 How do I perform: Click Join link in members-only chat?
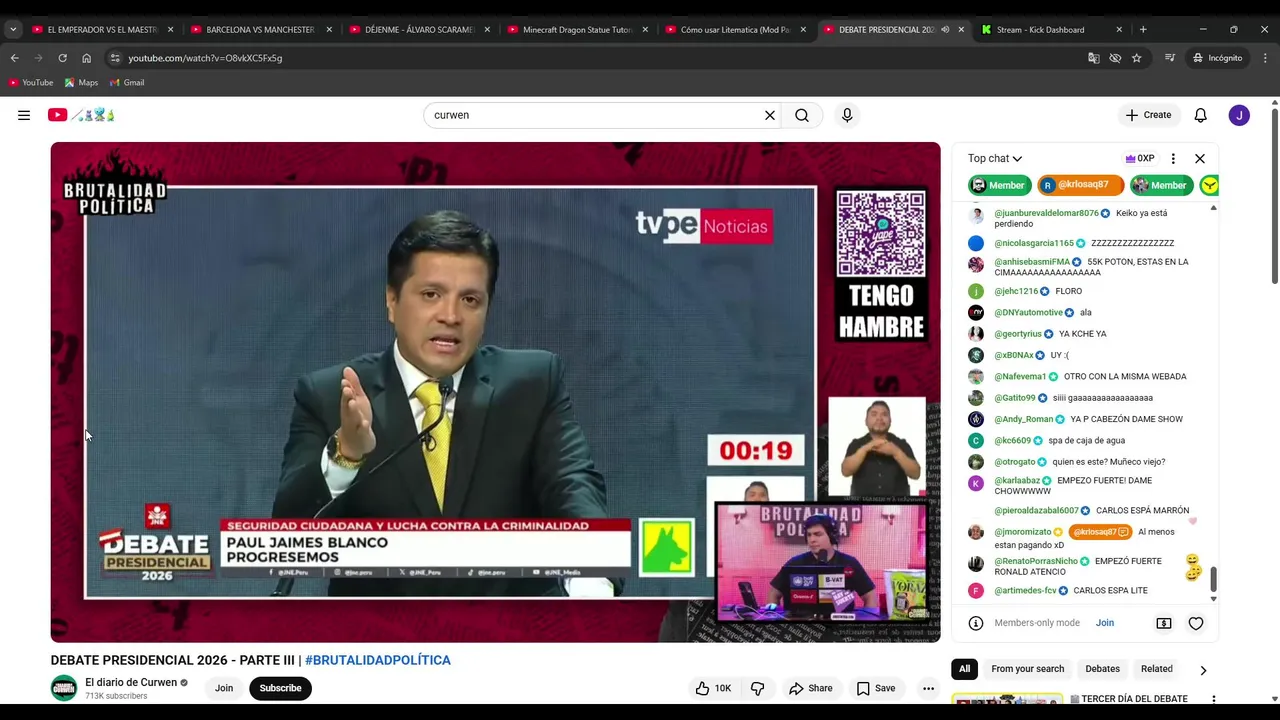[x=1105, y=623]
